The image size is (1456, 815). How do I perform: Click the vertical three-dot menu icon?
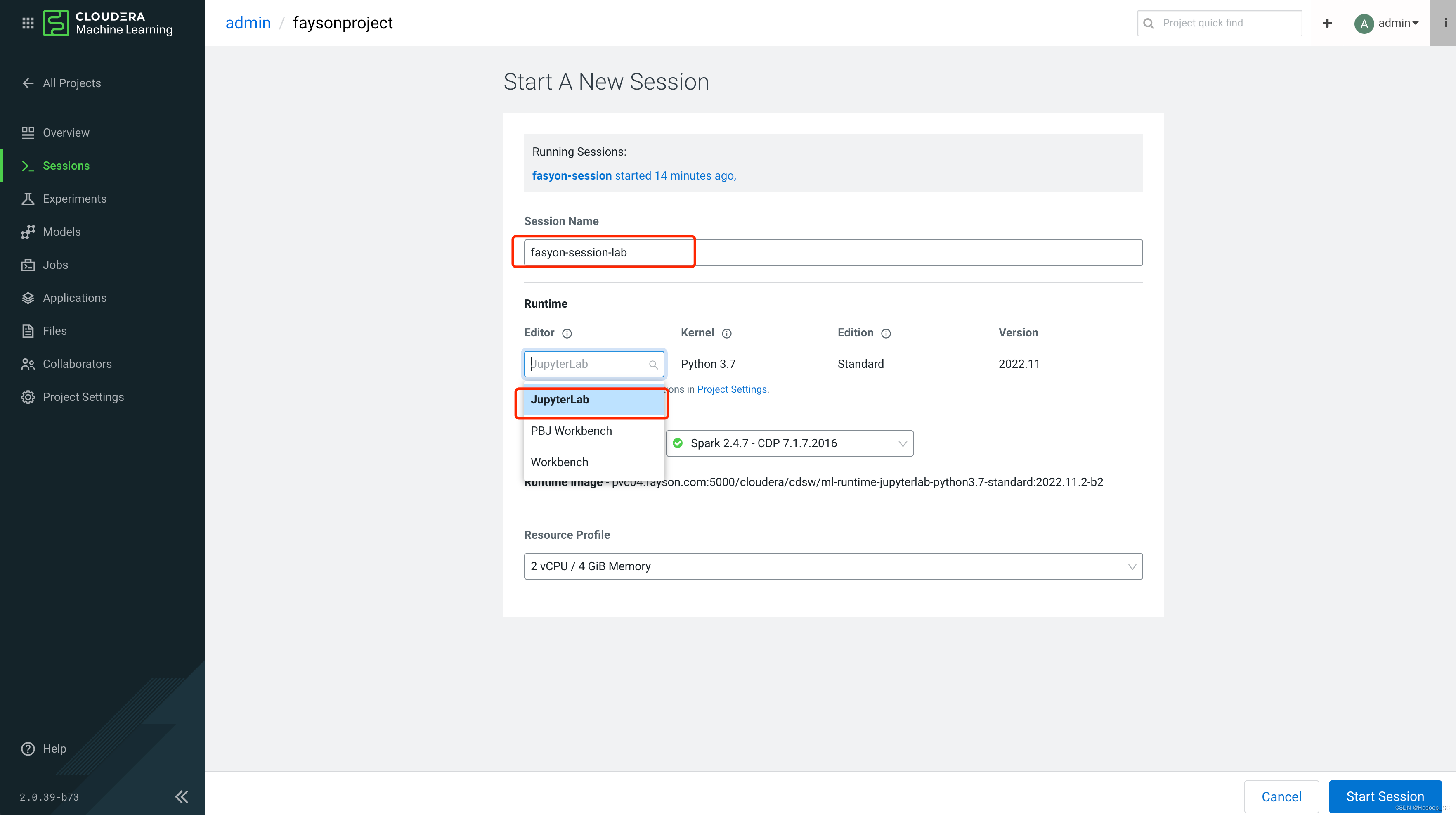point(1445,23)
